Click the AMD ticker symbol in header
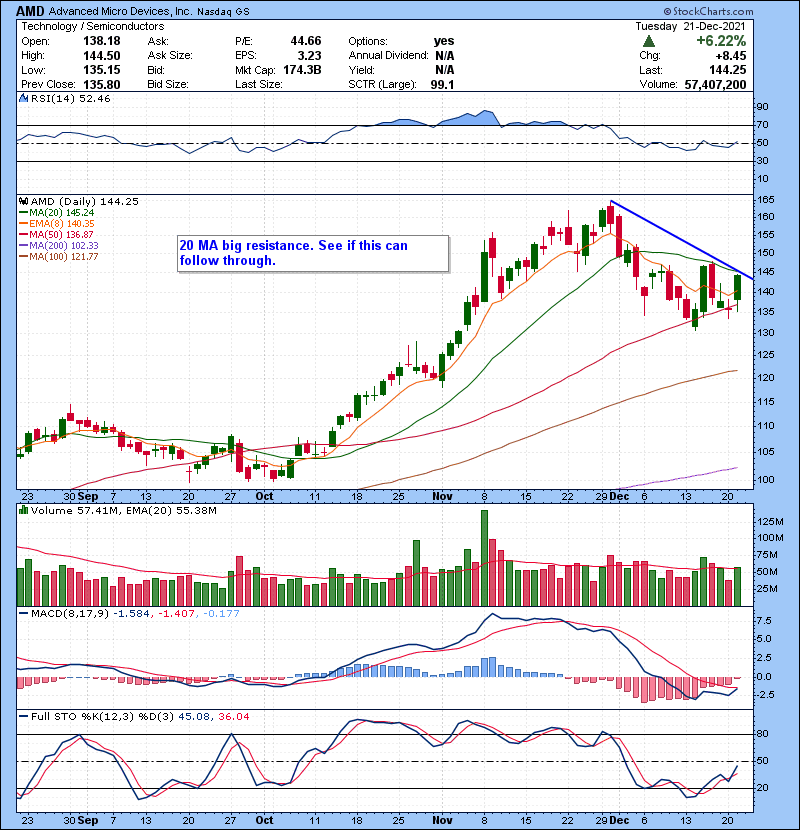Image resolution: width=800 pixels, height=830 pixels. [30, 11]
